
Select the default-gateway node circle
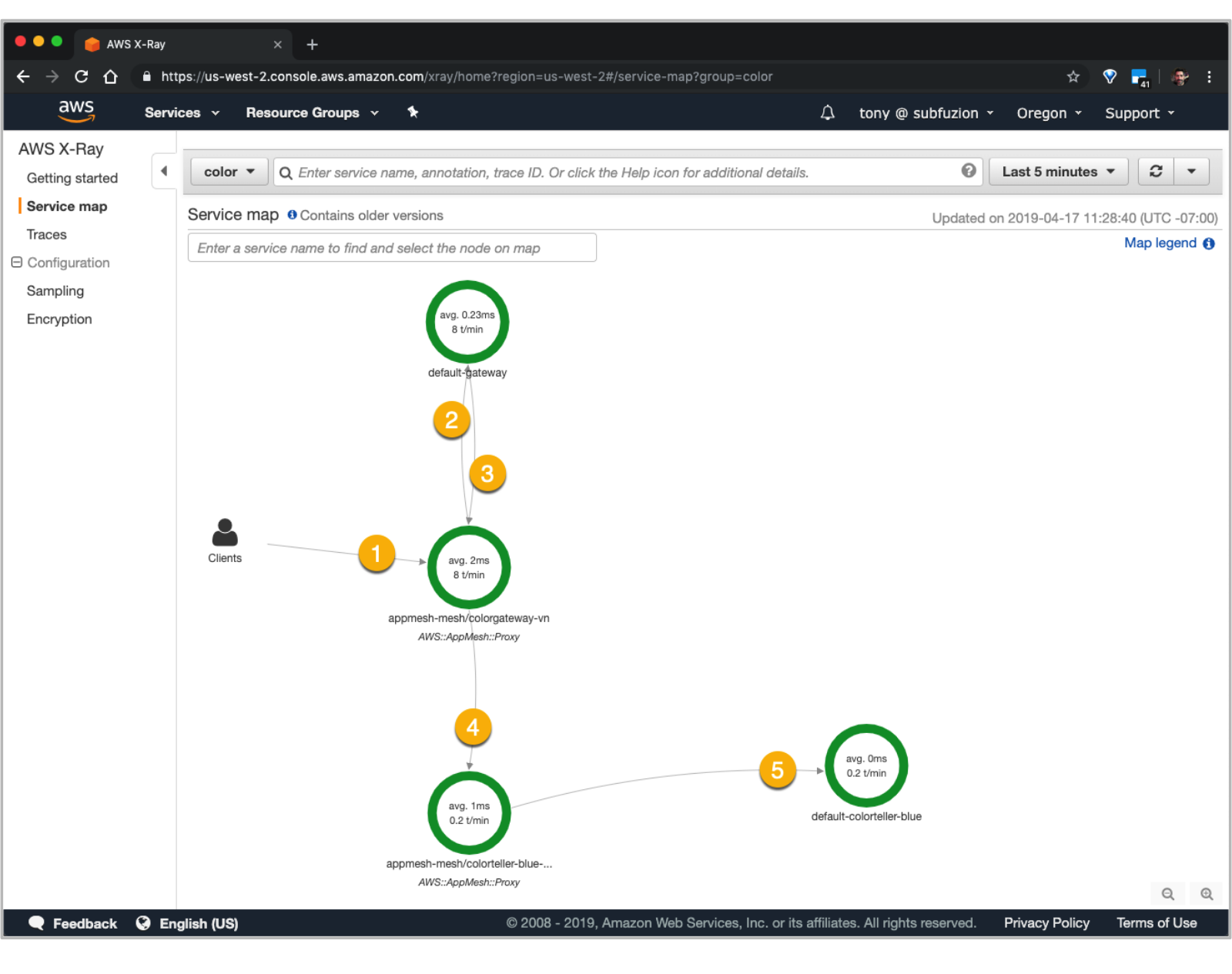[467, 322]
